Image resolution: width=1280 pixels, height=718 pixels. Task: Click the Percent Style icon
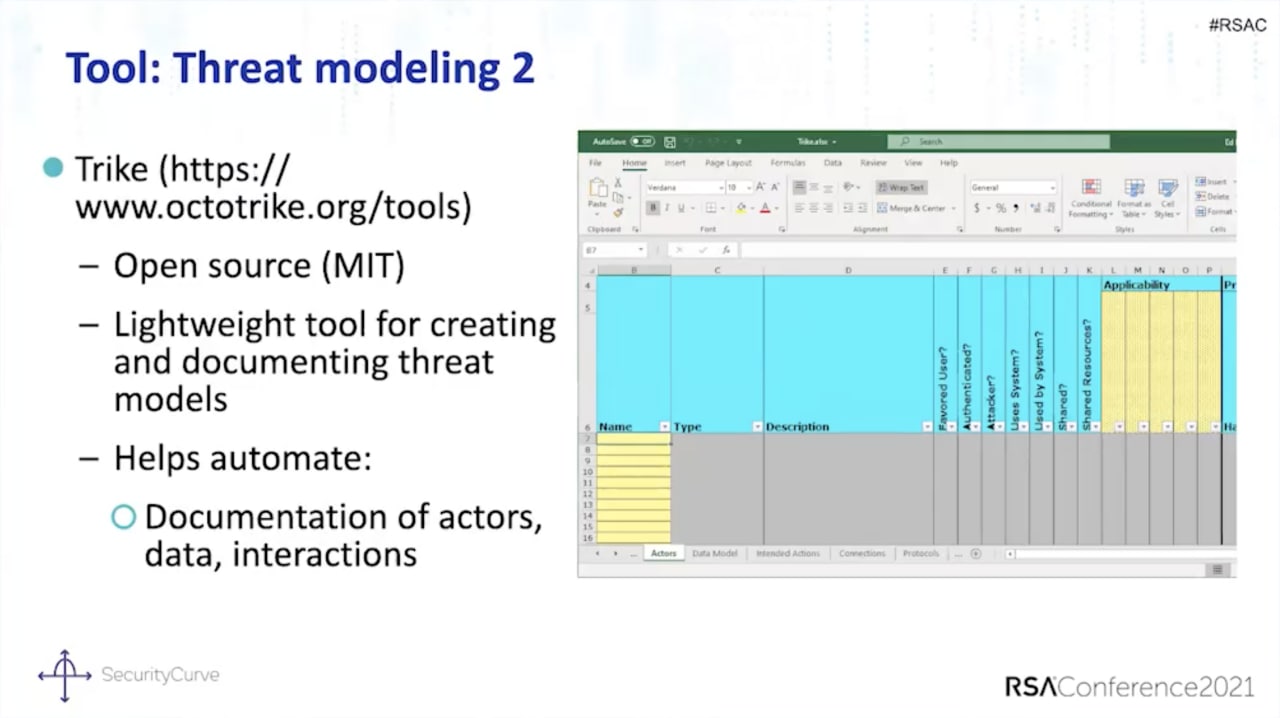point(1000,208)
